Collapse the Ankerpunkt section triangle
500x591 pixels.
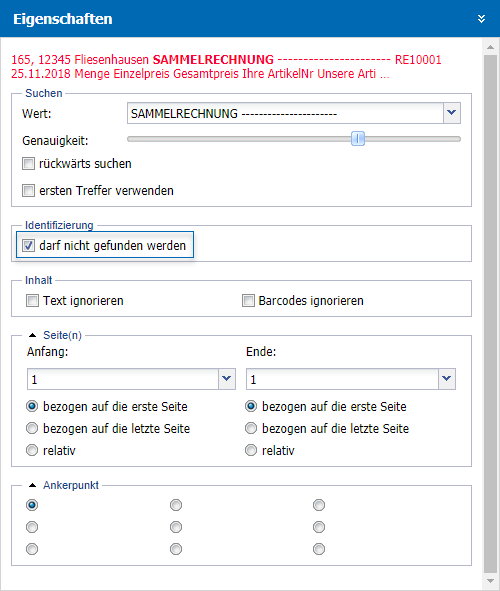[x=33, y=485]
